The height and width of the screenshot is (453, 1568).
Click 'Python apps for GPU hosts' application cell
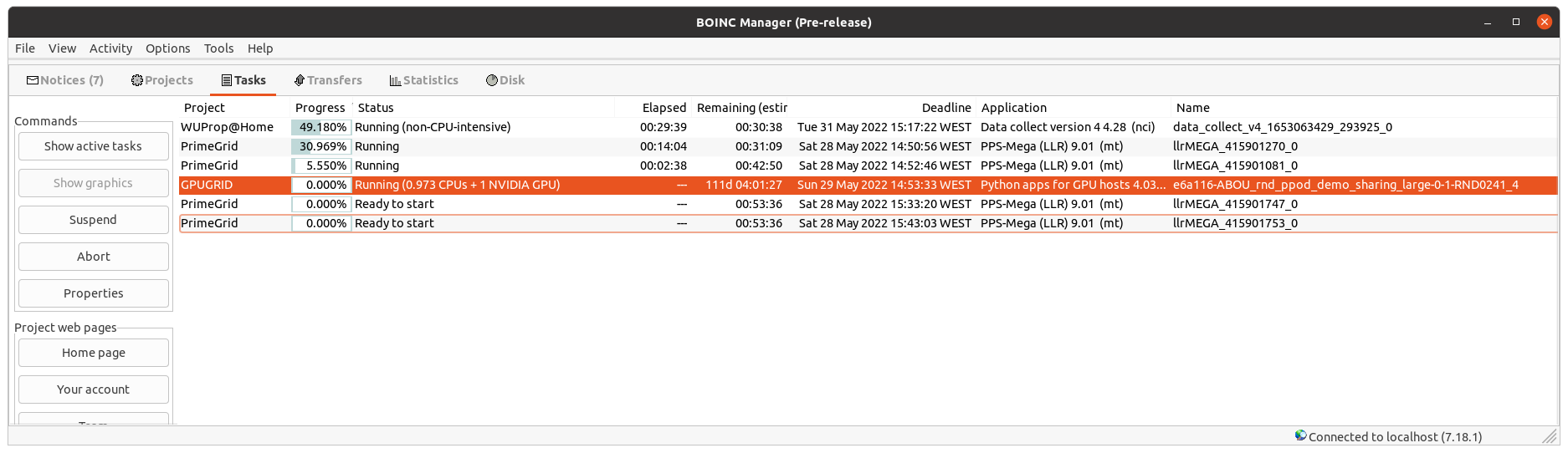point(1073,185)
